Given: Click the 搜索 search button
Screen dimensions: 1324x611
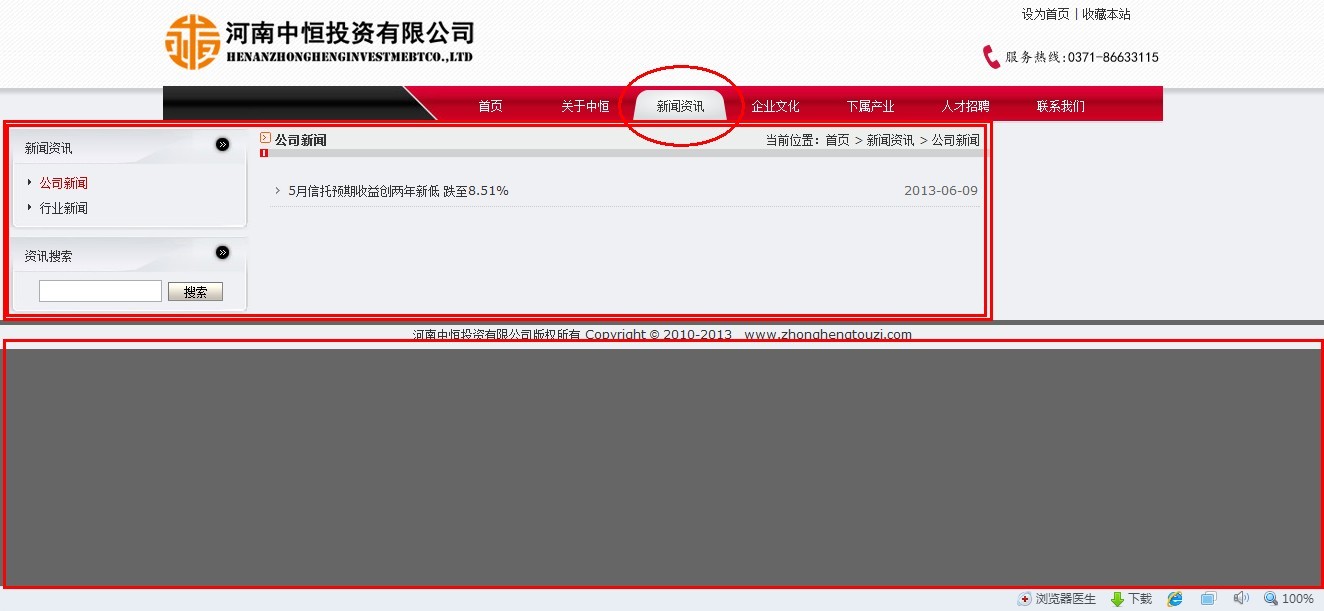Looking at the screenshot, I should pyautogui.click(x=195, y=292).
